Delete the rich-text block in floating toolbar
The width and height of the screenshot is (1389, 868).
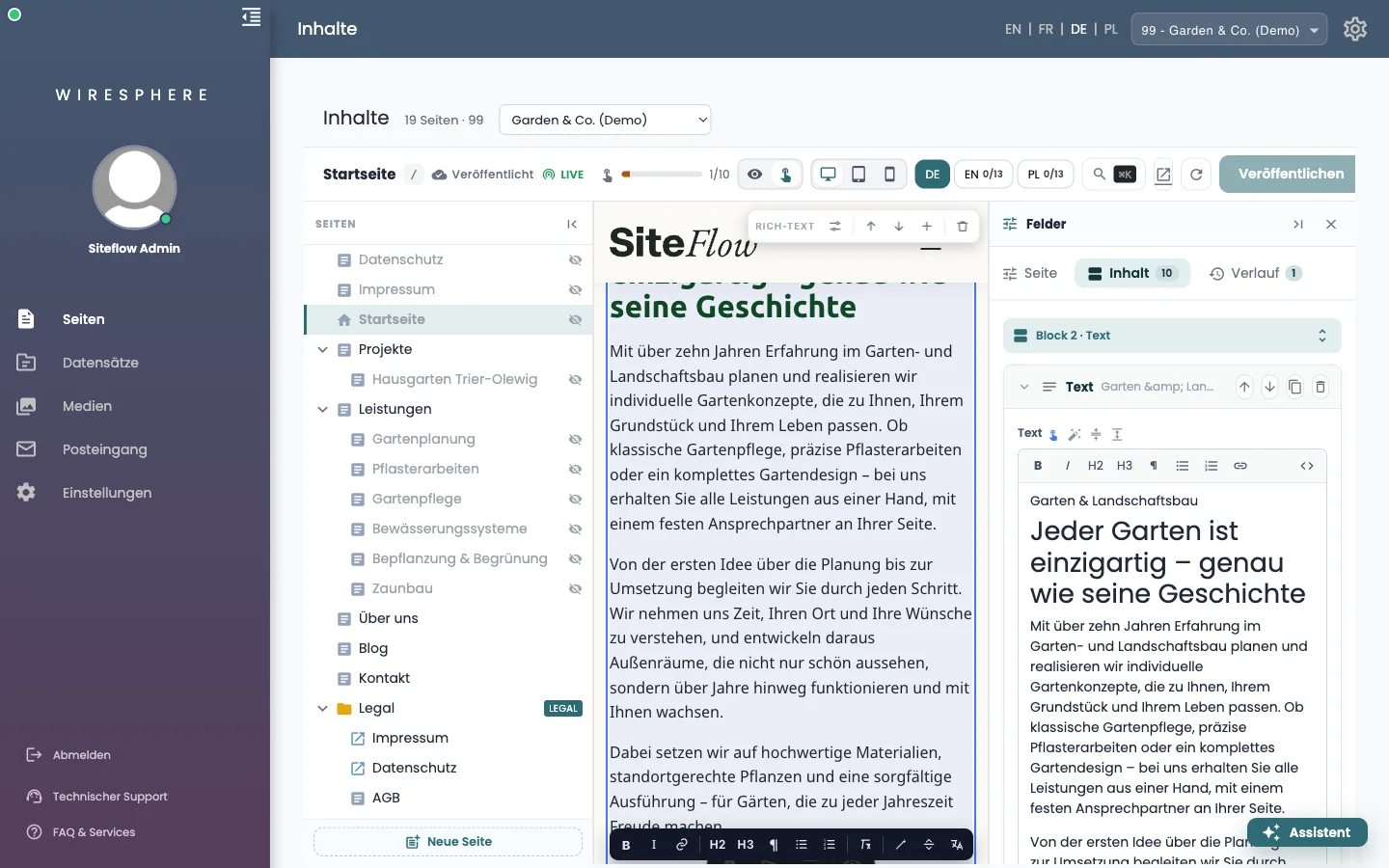click(962, 226)
